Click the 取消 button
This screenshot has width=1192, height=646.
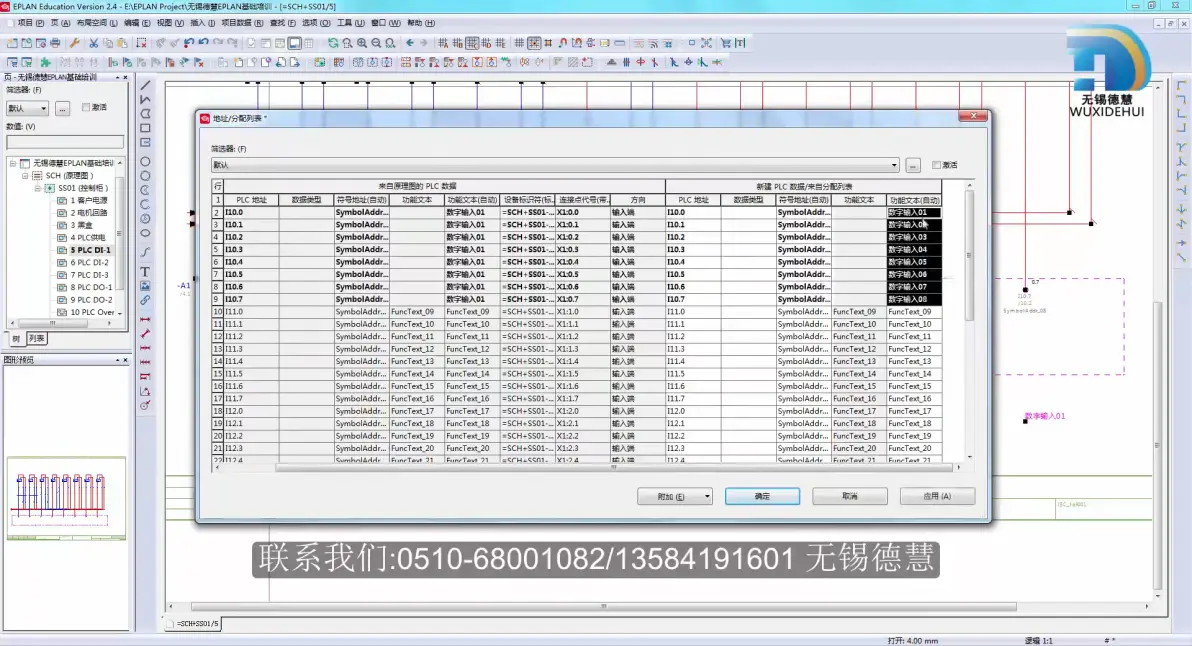[x=850, y=496]
